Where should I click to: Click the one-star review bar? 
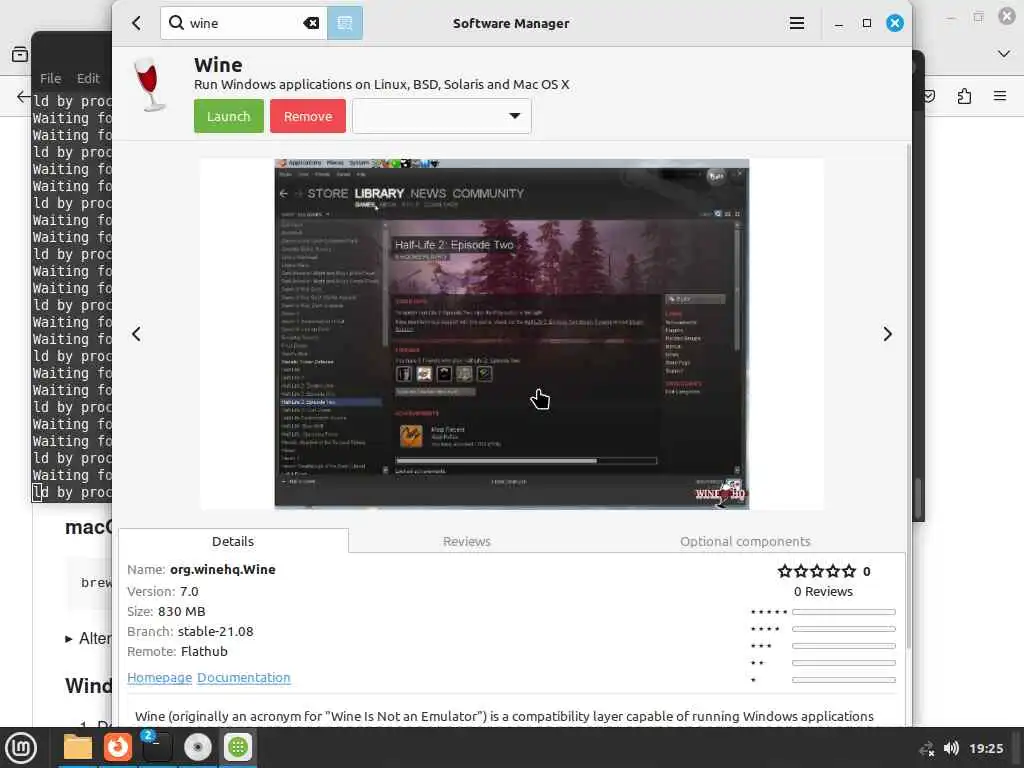[844, 680]
